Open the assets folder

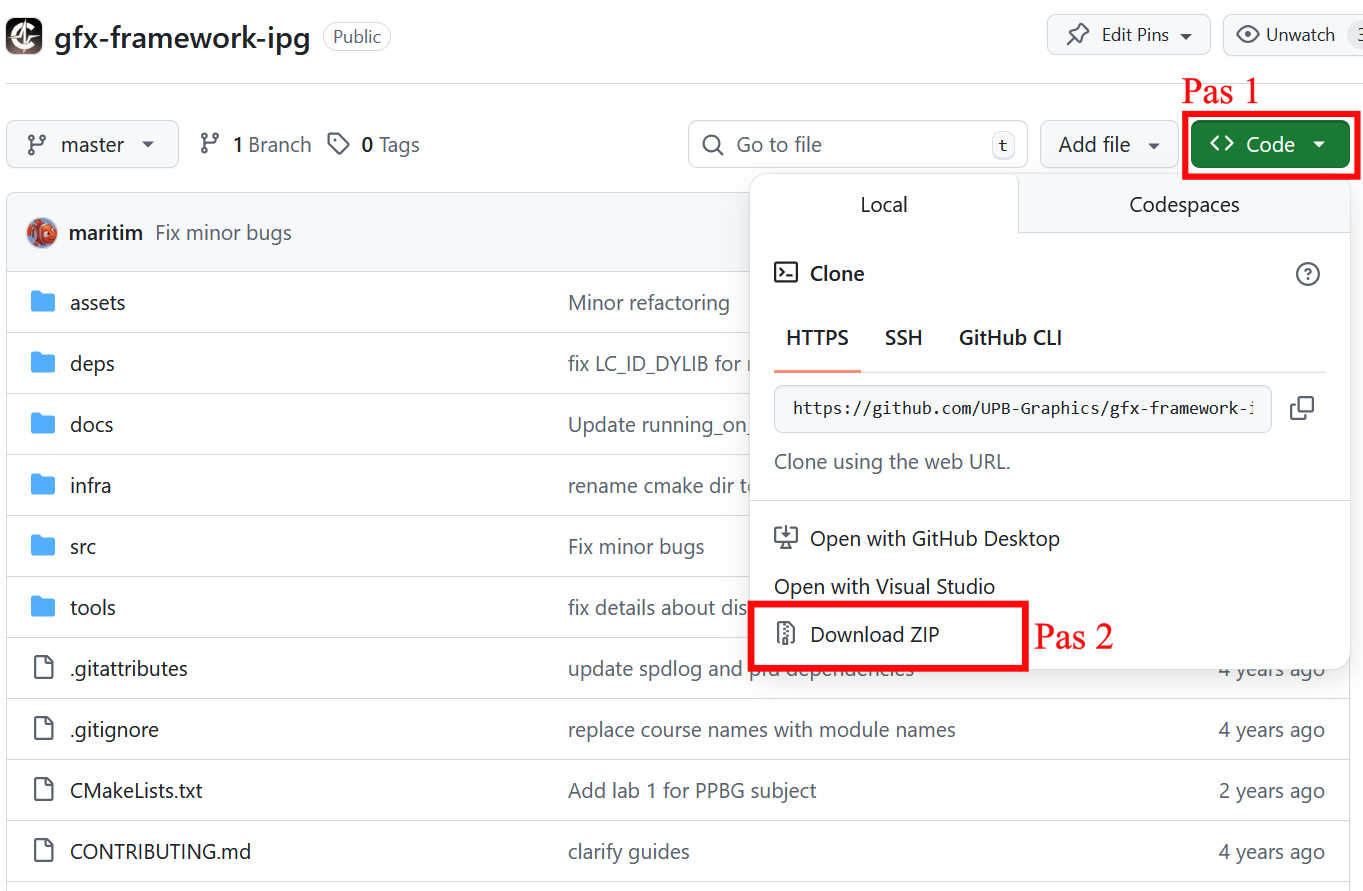pyautogui.click(x=97, y=303)
